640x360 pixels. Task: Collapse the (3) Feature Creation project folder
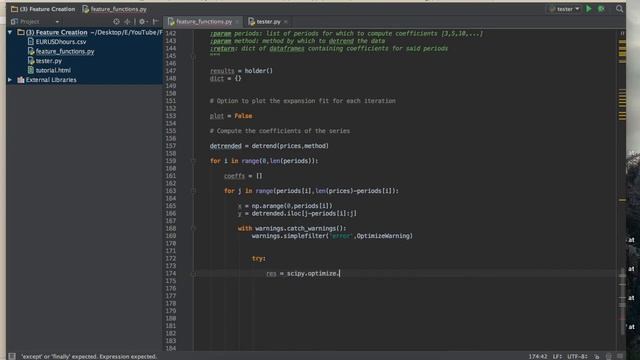(x=10, y=32)
